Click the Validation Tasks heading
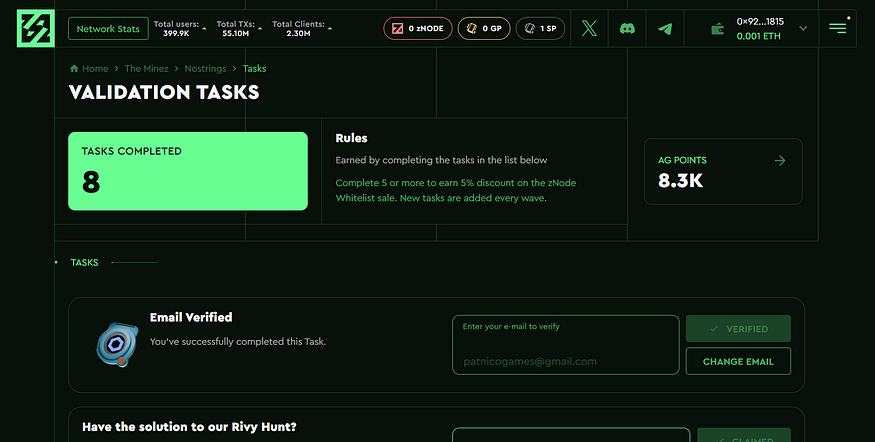The height and width of the screenshot is (442, 875). coord(164,92)
